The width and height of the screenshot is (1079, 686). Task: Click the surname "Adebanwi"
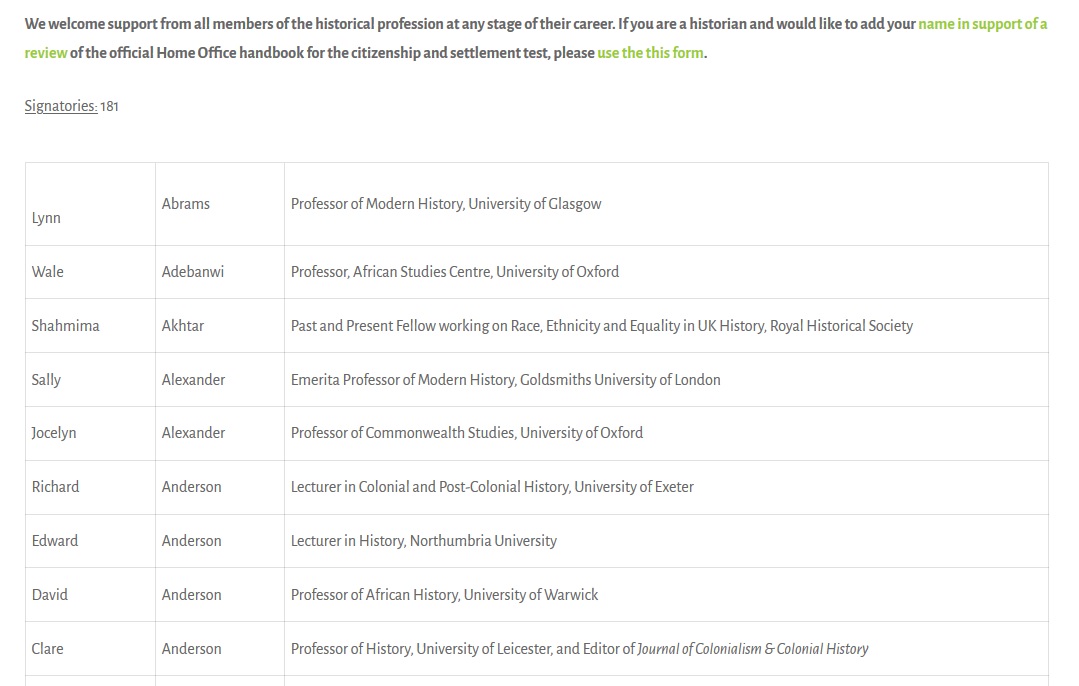[193, 272]
